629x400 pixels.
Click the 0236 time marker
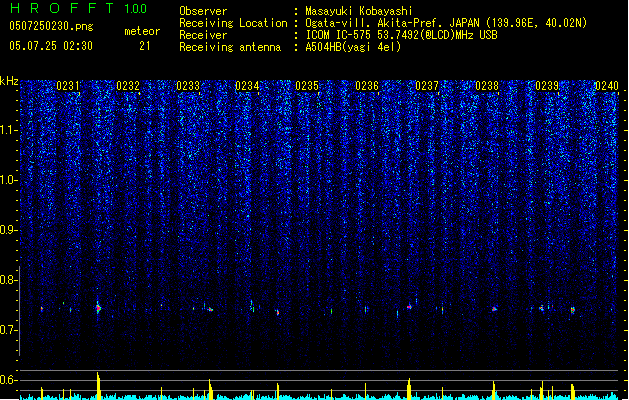point(367,86)
